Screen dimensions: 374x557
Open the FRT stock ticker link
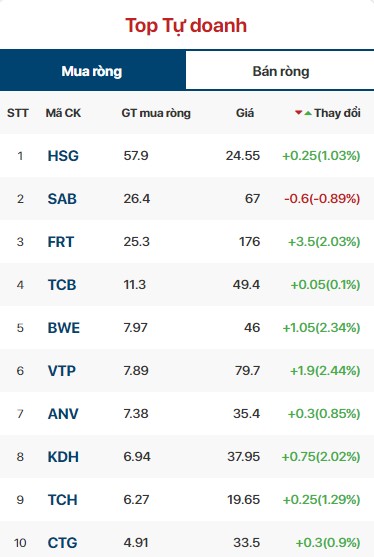click(61, 242)
